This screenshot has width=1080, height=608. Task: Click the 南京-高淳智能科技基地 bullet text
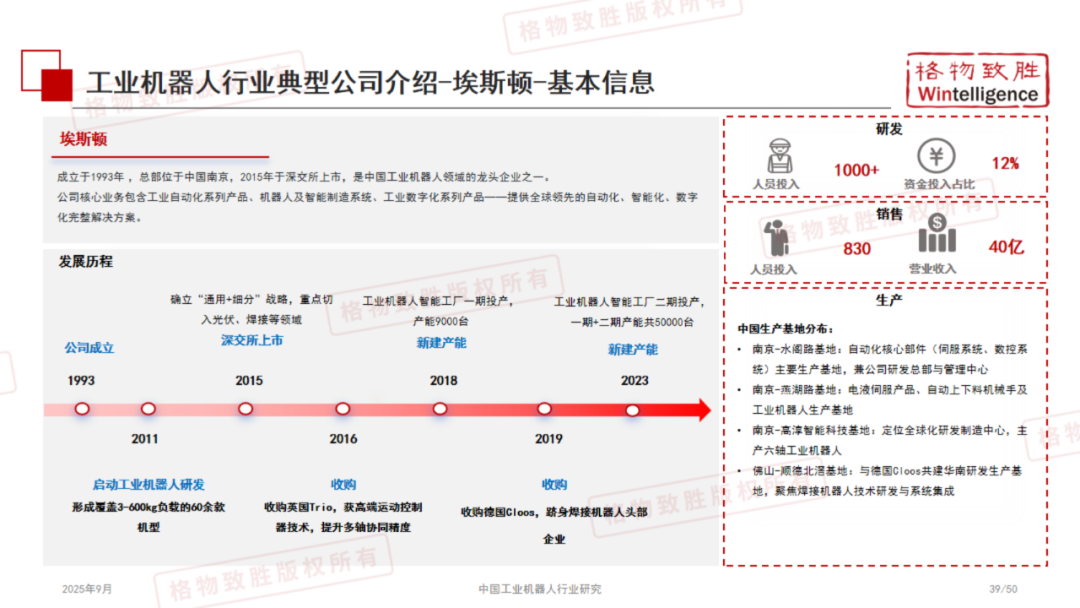(x=890, y=441)
